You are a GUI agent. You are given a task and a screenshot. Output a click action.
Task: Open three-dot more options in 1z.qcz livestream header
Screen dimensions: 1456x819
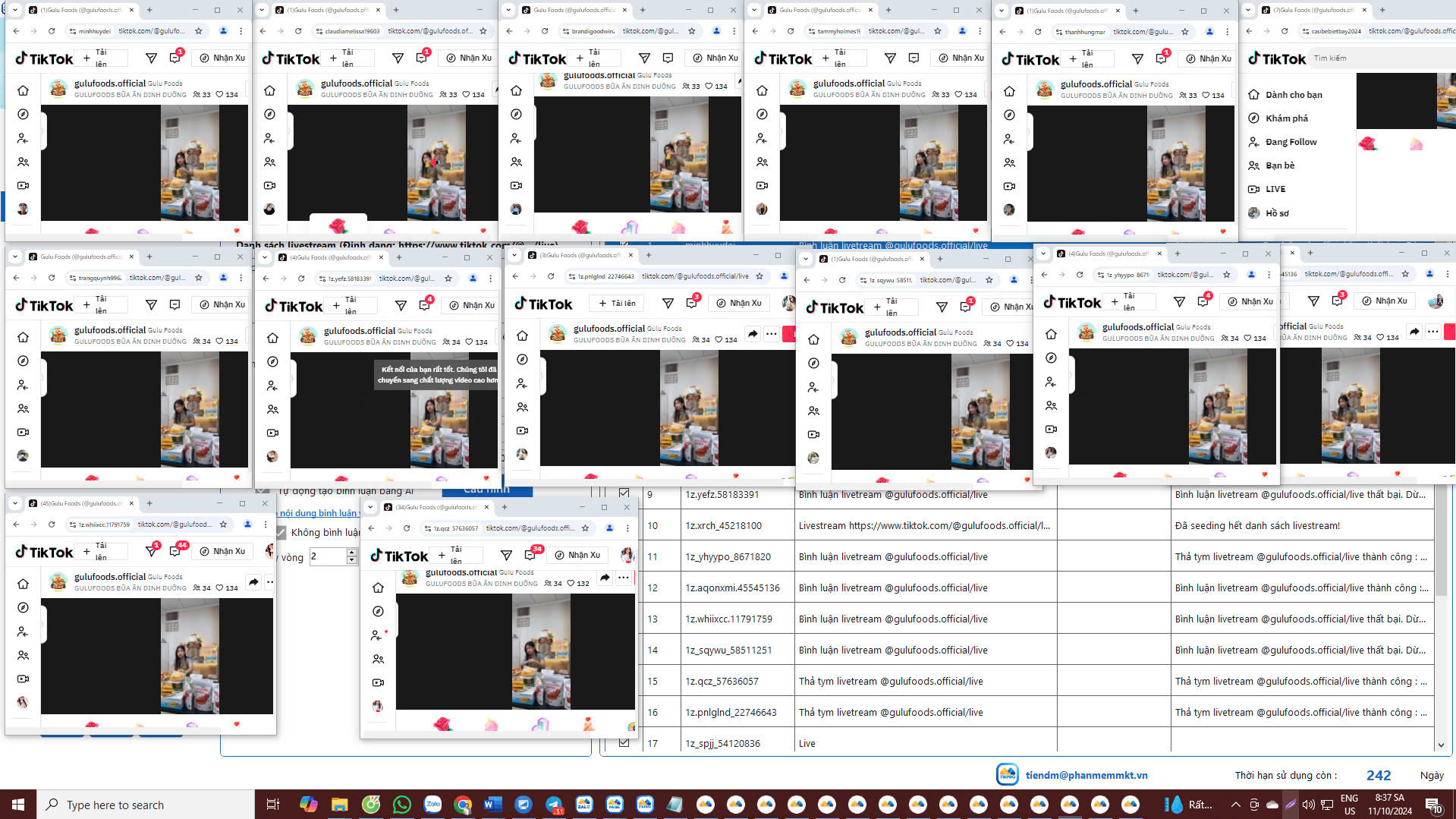point(623,578)
